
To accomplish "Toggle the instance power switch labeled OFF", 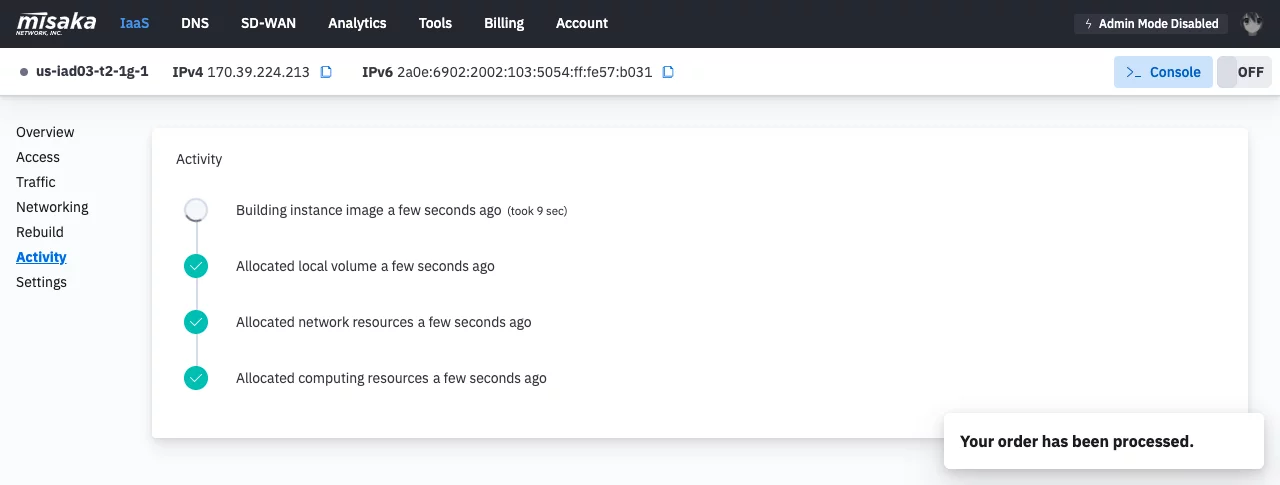I will tap(1244, 72).
